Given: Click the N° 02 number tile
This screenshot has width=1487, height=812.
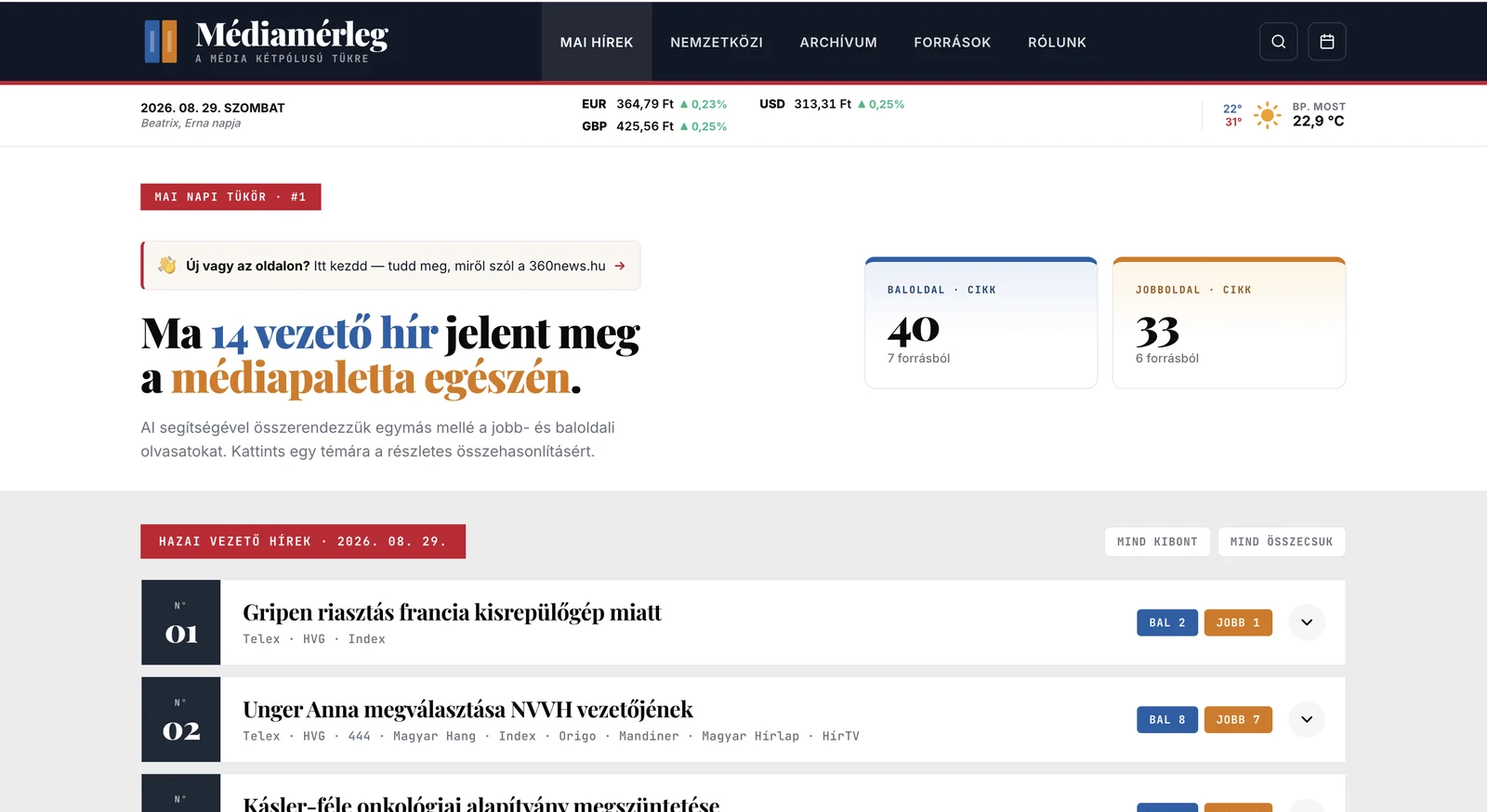Looking at the screenshot, I should click(x=181, y=719).
